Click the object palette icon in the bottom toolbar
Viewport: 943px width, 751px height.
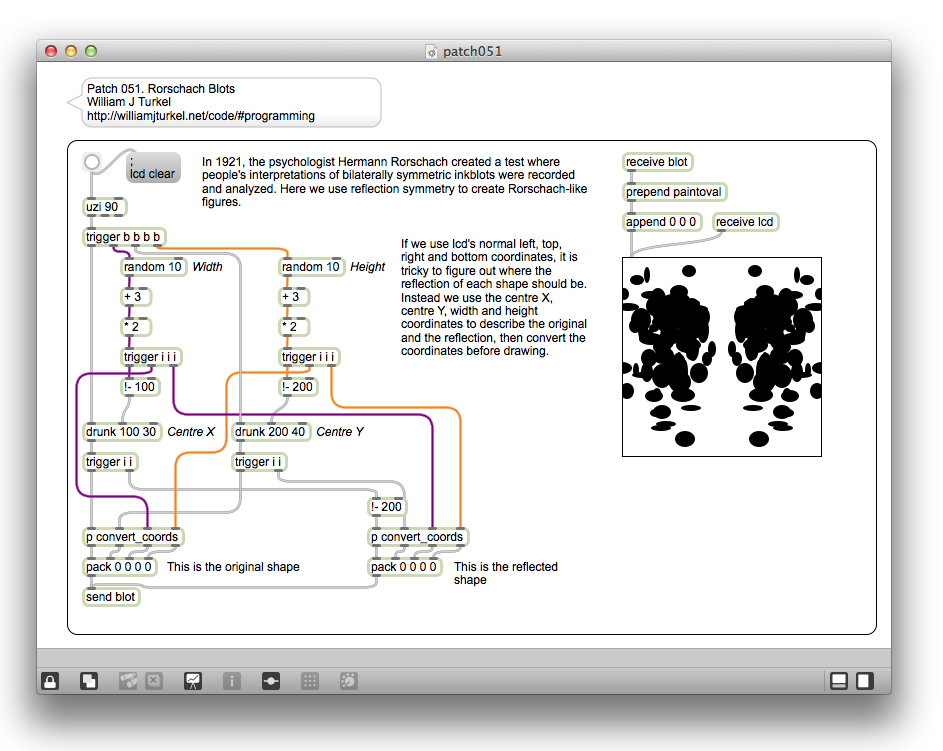tap(128, 681)
